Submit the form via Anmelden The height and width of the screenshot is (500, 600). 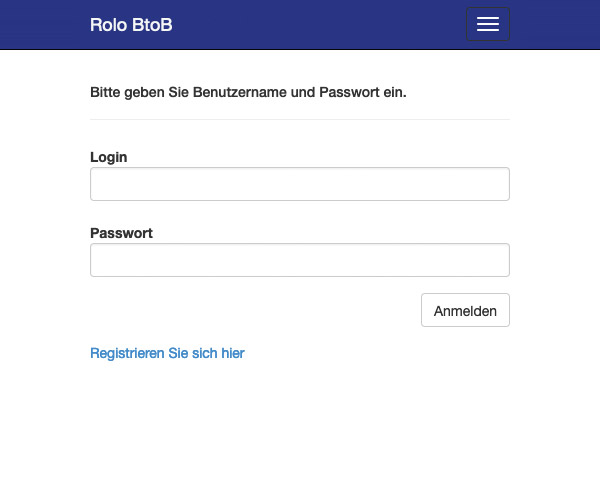click(x=465, y=310)
